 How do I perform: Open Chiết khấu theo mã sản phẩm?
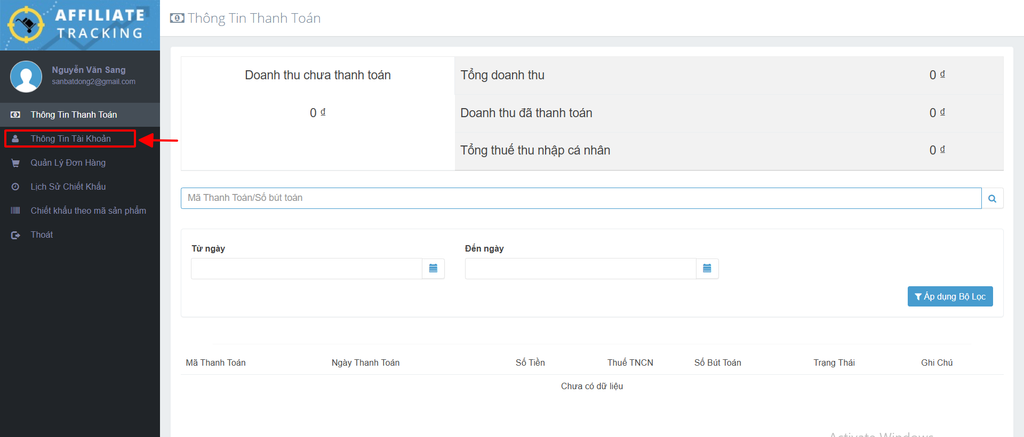(88, 211)
